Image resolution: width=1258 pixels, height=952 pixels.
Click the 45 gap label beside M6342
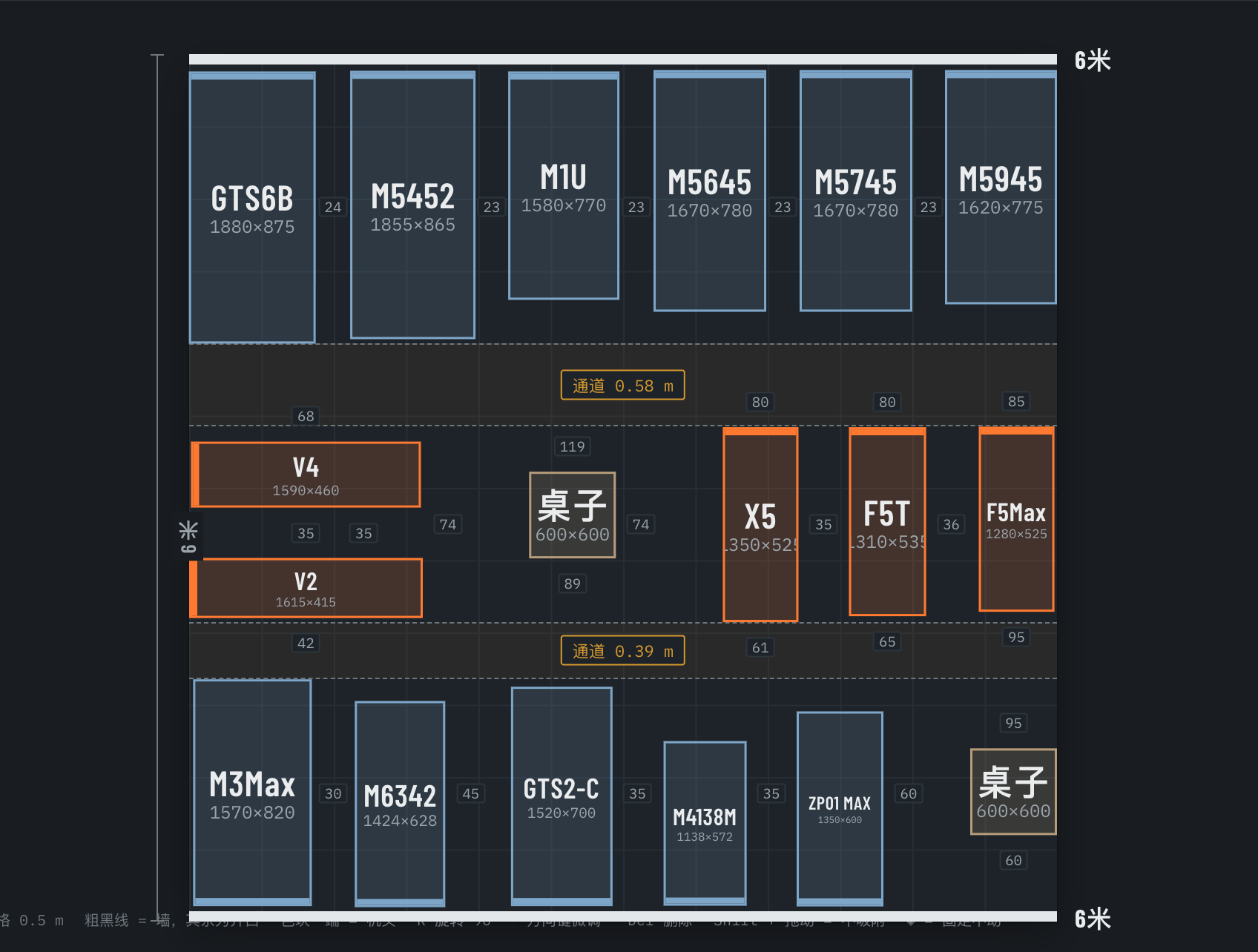coord(471,793)
